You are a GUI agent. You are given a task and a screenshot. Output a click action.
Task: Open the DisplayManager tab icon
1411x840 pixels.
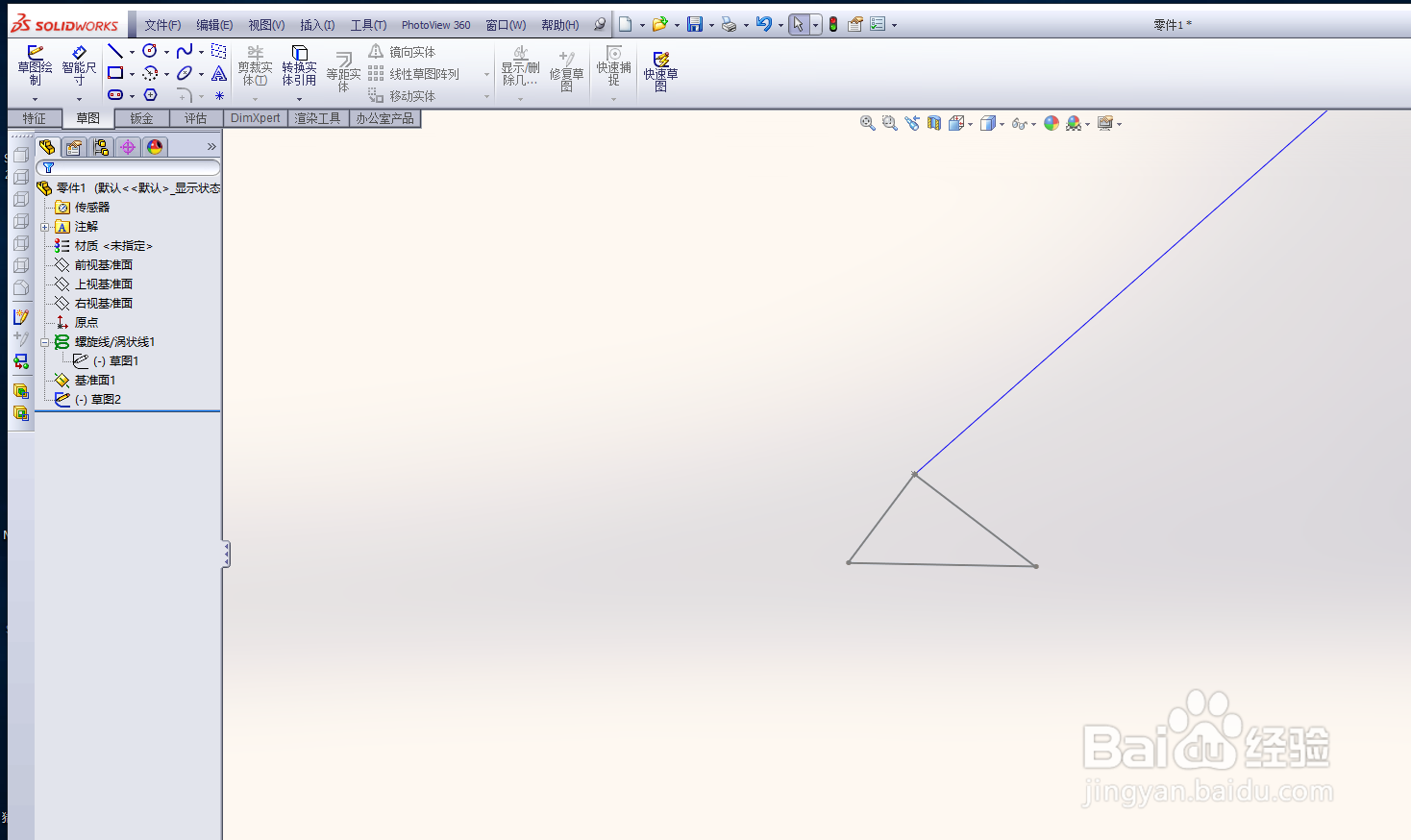point(155,147)
